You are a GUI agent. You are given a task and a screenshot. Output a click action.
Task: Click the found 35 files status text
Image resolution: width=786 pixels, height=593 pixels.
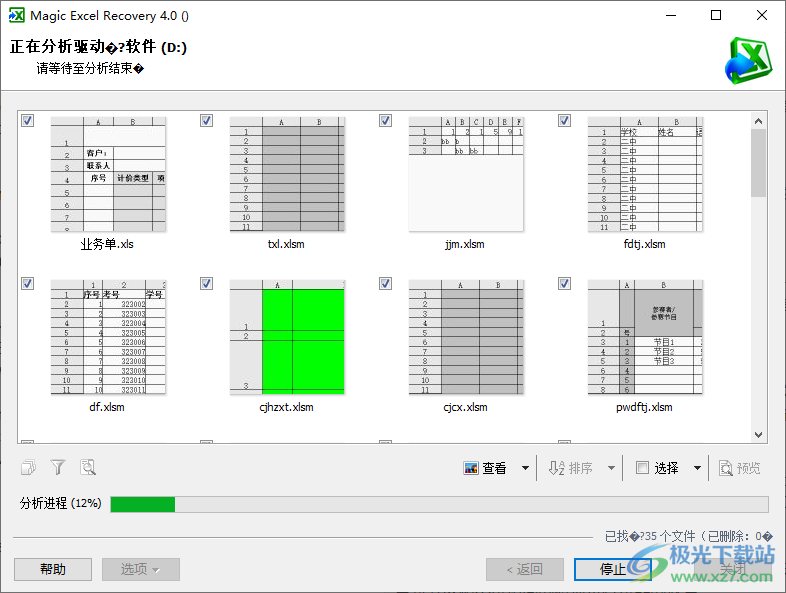point(688,536)
